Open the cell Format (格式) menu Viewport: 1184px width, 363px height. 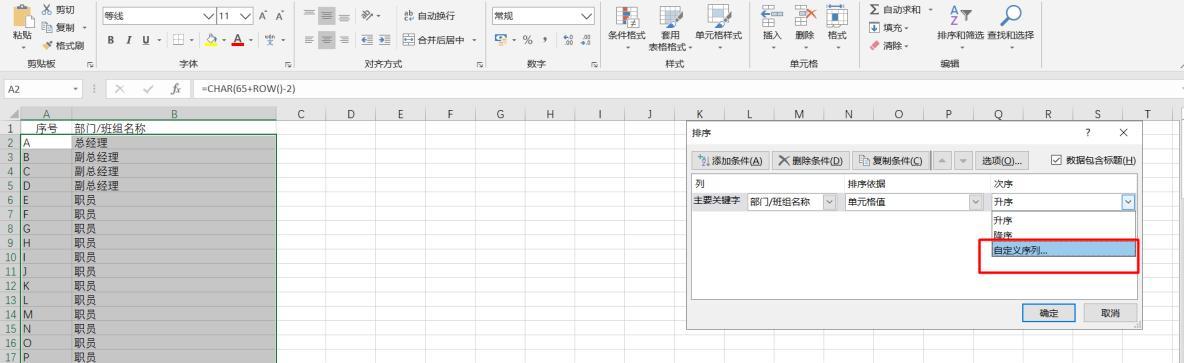(837, 28)
